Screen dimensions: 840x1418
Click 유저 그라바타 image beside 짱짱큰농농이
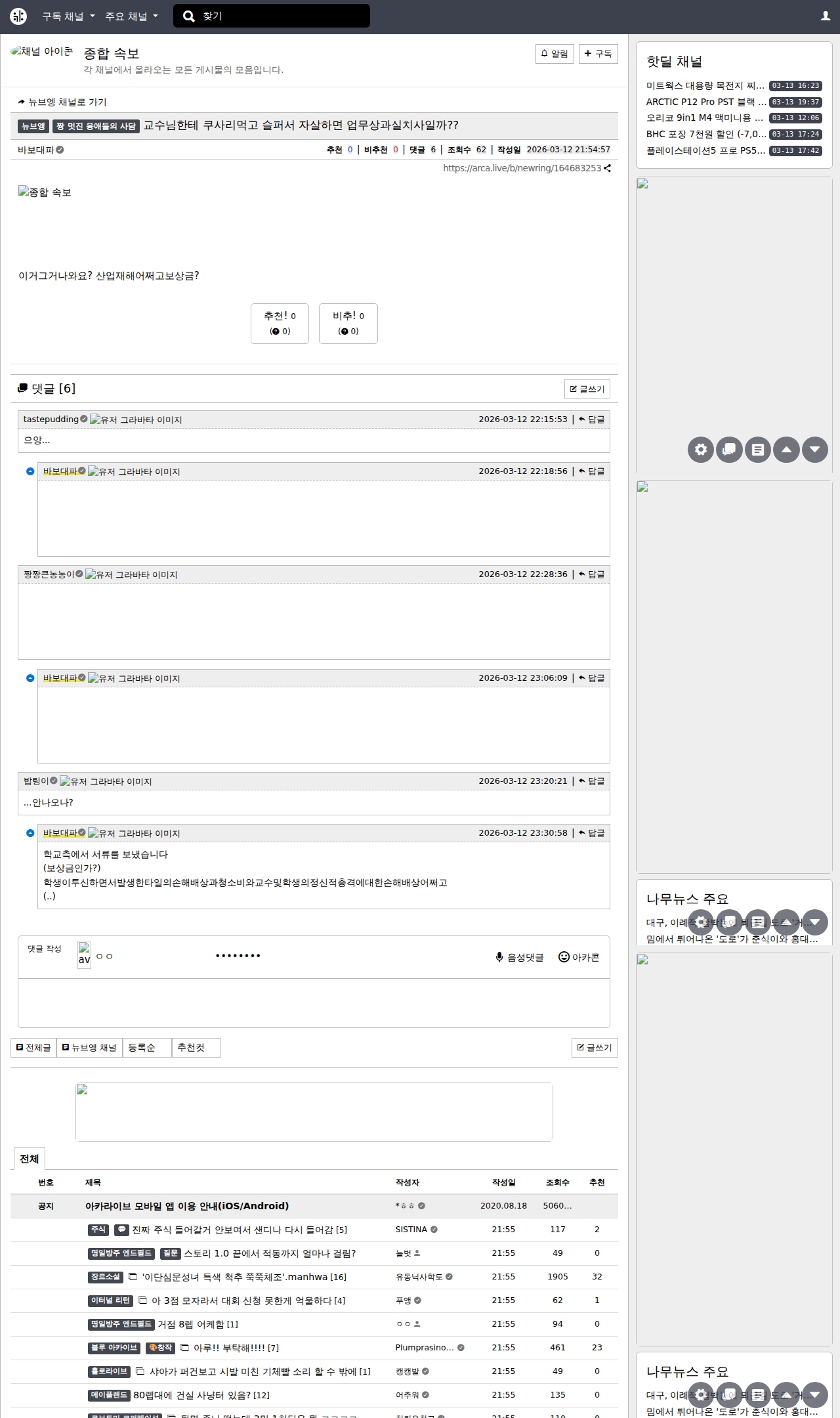131,574
